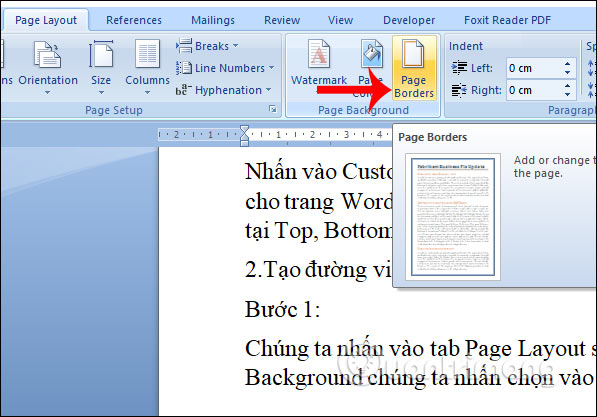Switch to the References tab
The image size is (597, 417).
click(134, 20)
